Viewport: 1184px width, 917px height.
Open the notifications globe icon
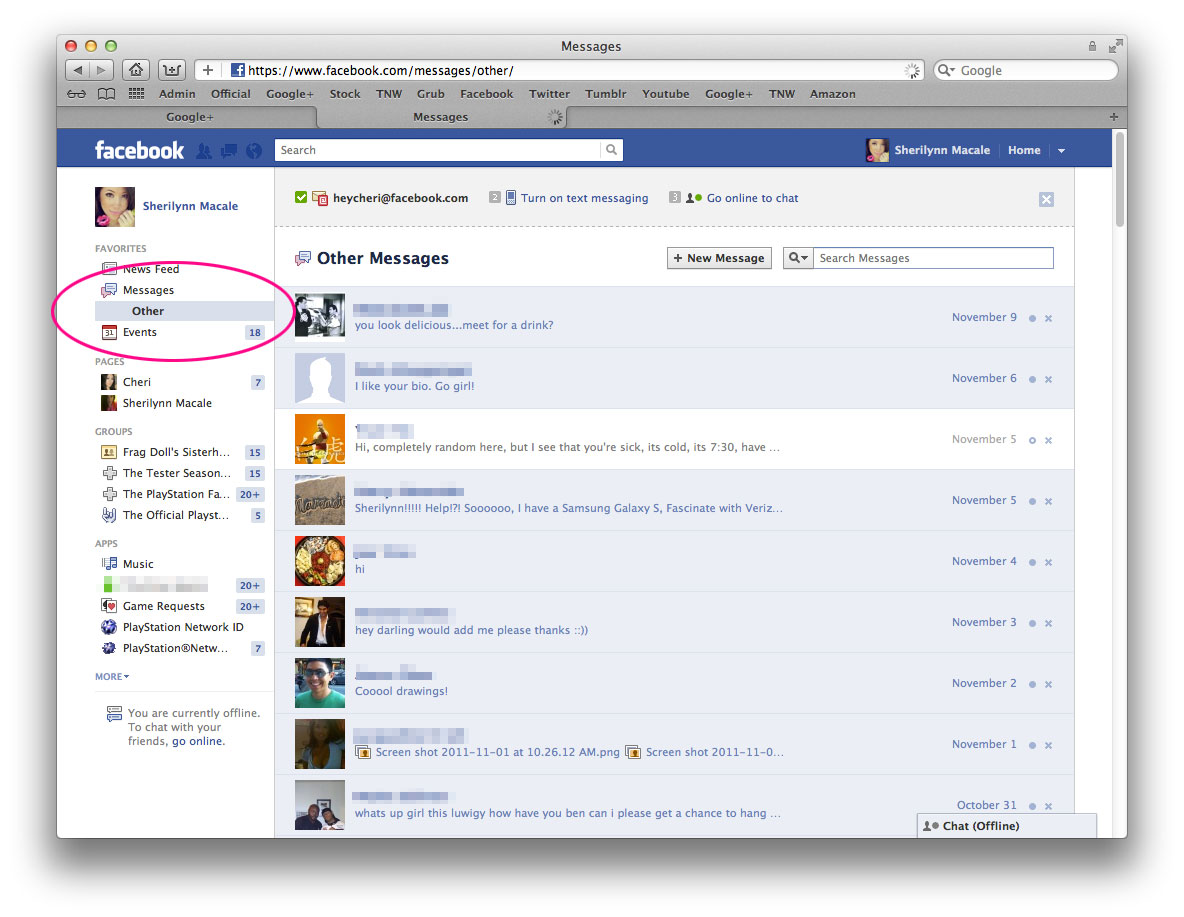pos(254,151)
